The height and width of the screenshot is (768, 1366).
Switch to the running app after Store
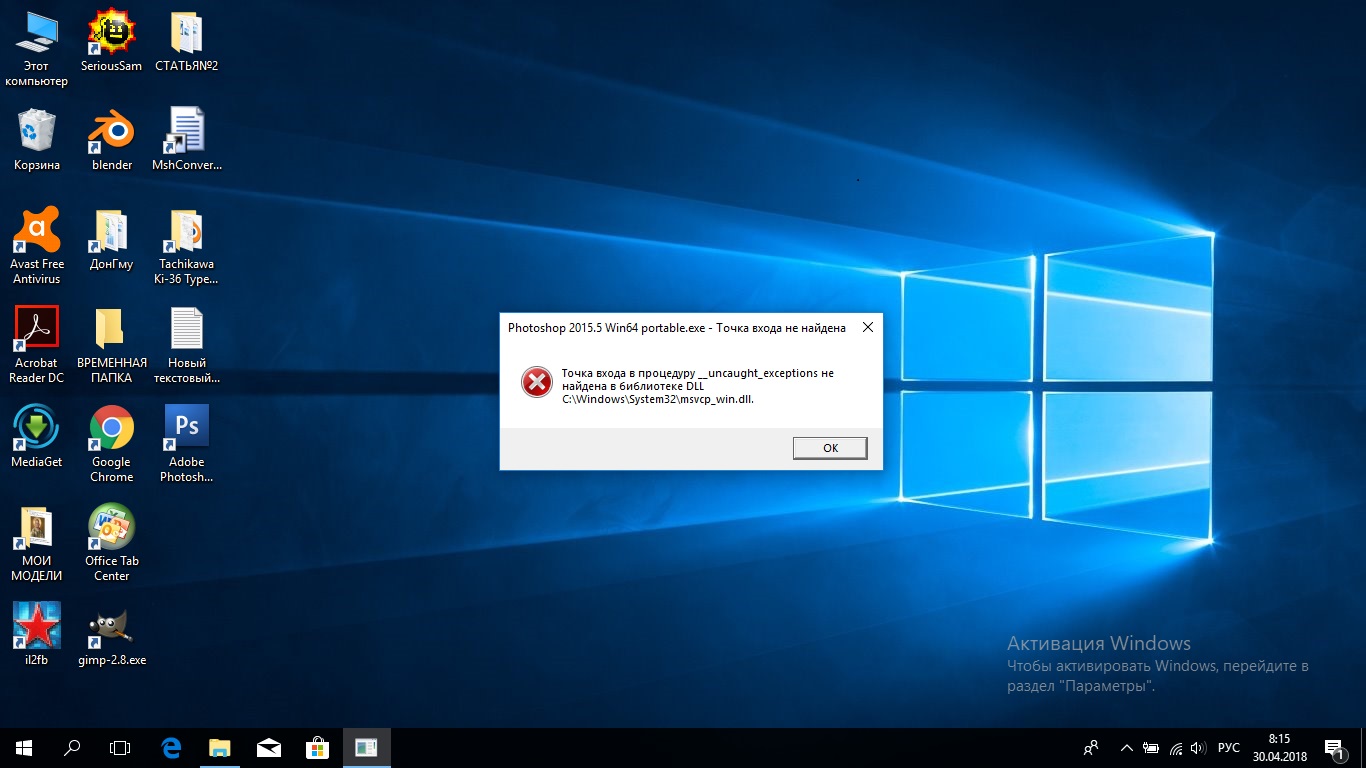pos(366,748)
